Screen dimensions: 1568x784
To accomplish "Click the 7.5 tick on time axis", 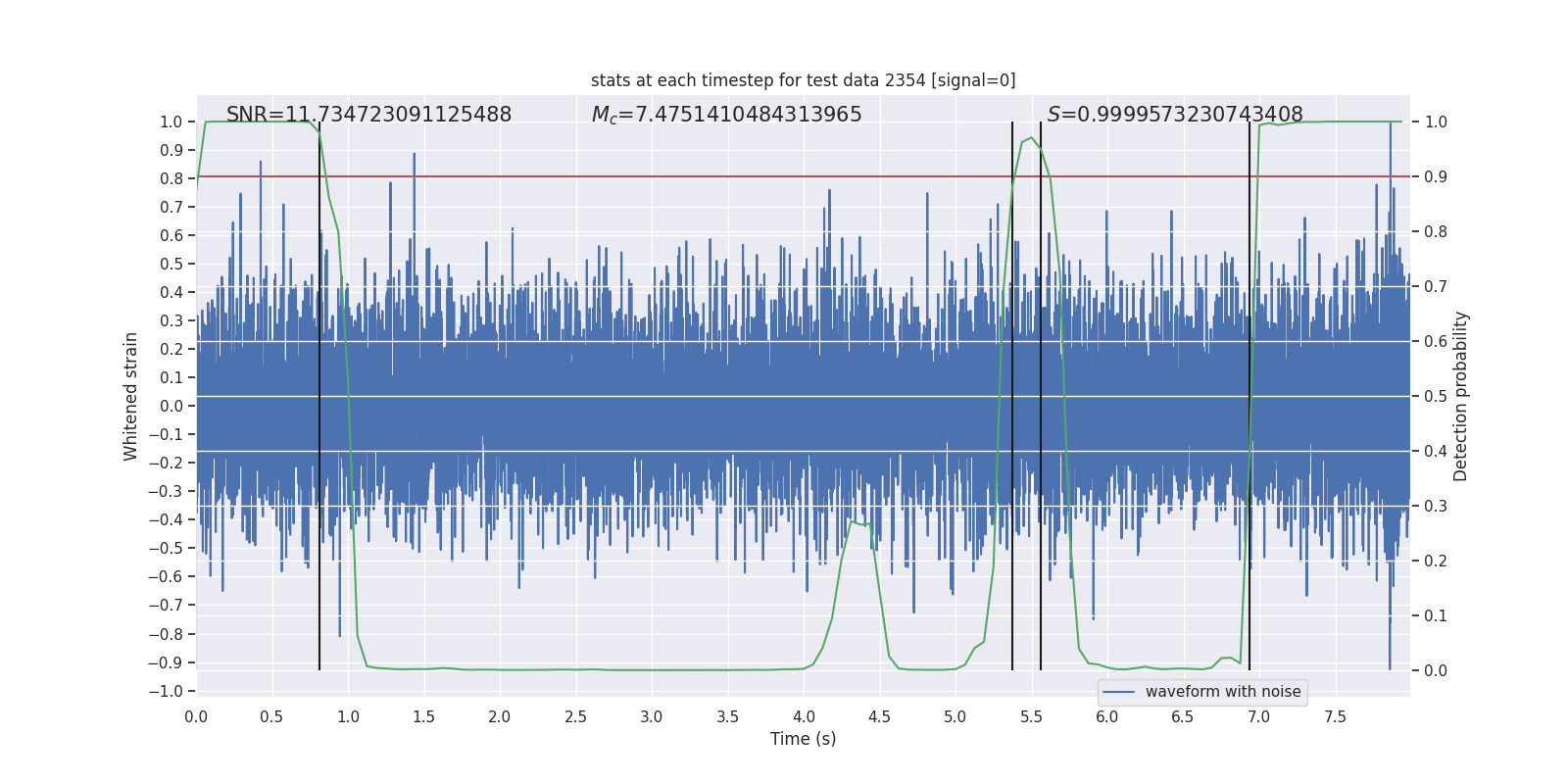I will tap(1335, 716).
